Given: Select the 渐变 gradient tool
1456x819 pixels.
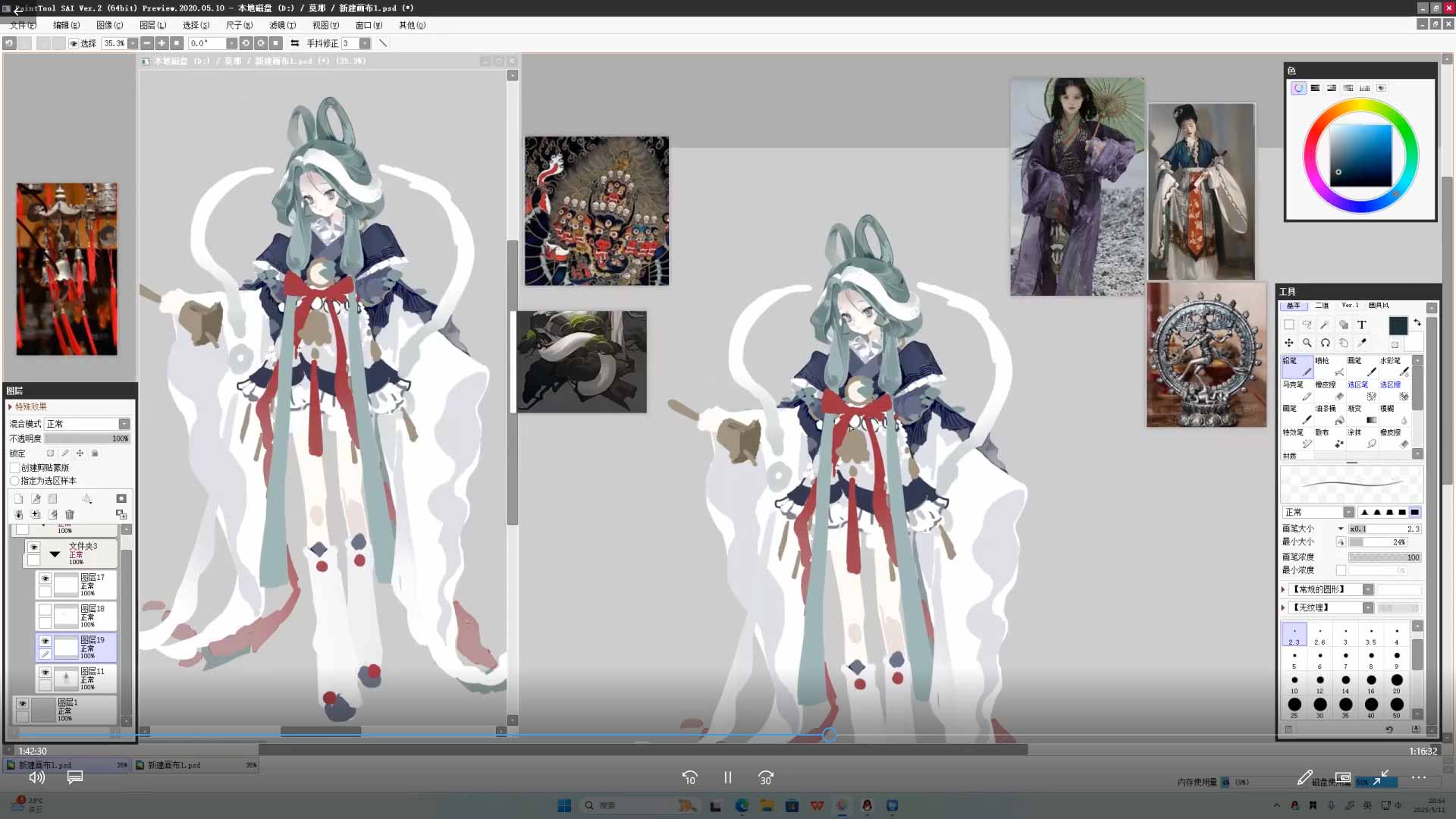Looking at the screenshot, I should click(1361, 414).
